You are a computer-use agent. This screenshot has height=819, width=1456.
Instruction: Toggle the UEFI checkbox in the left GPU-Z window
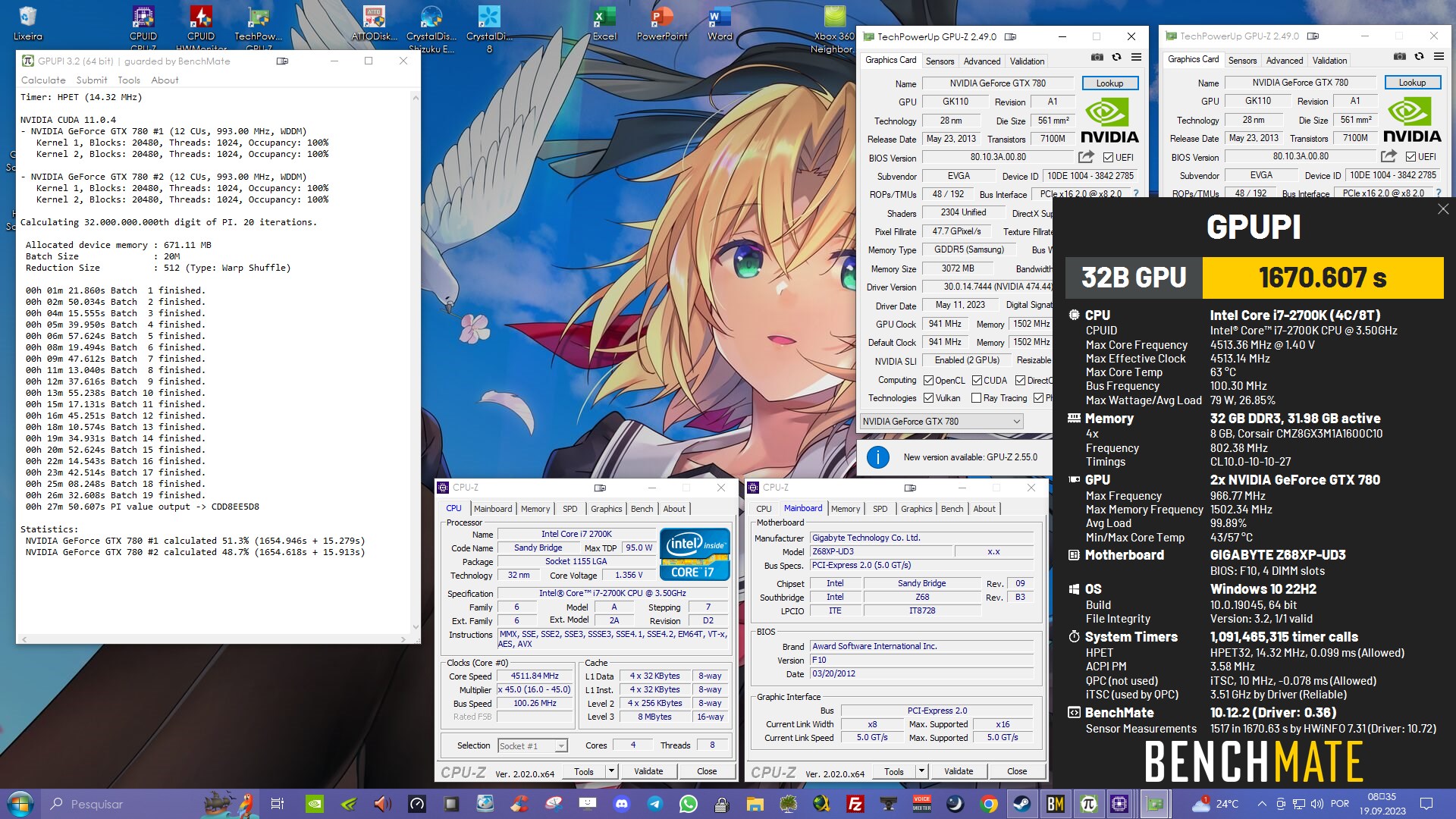tap(1109, 158)
